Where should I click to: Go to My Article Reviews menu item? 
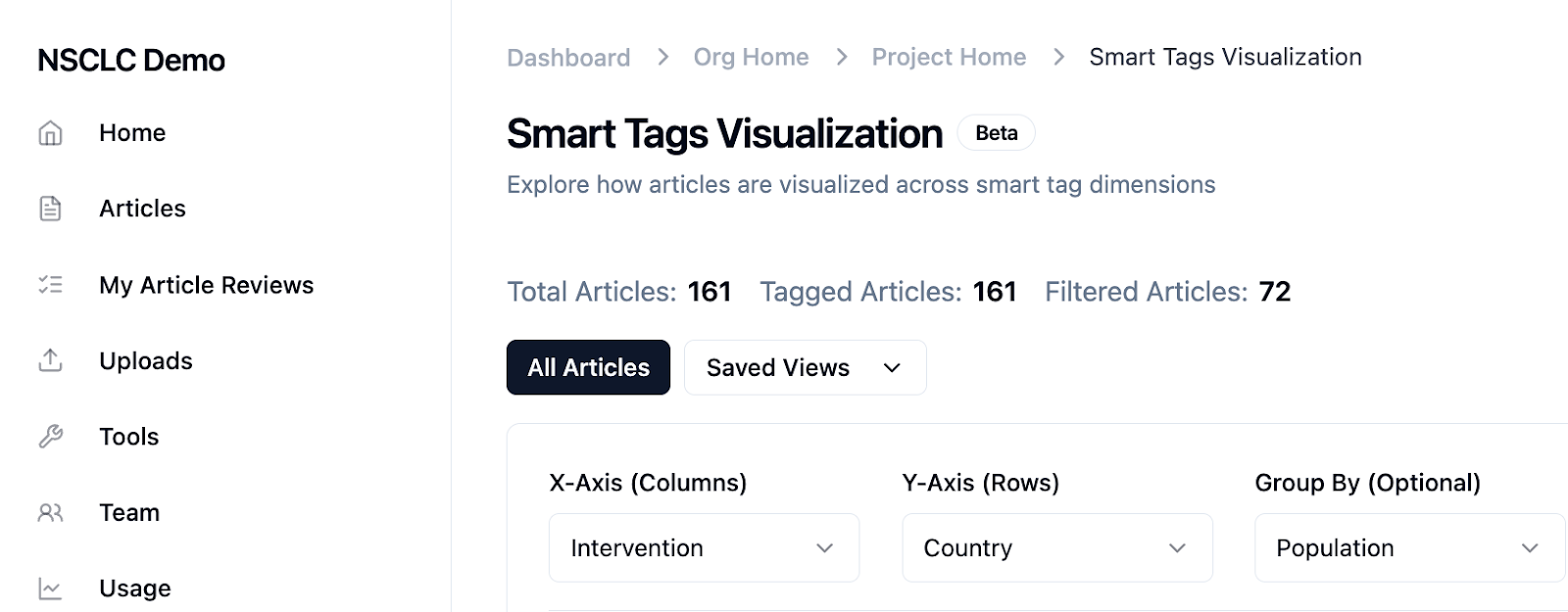click(206, 285)
